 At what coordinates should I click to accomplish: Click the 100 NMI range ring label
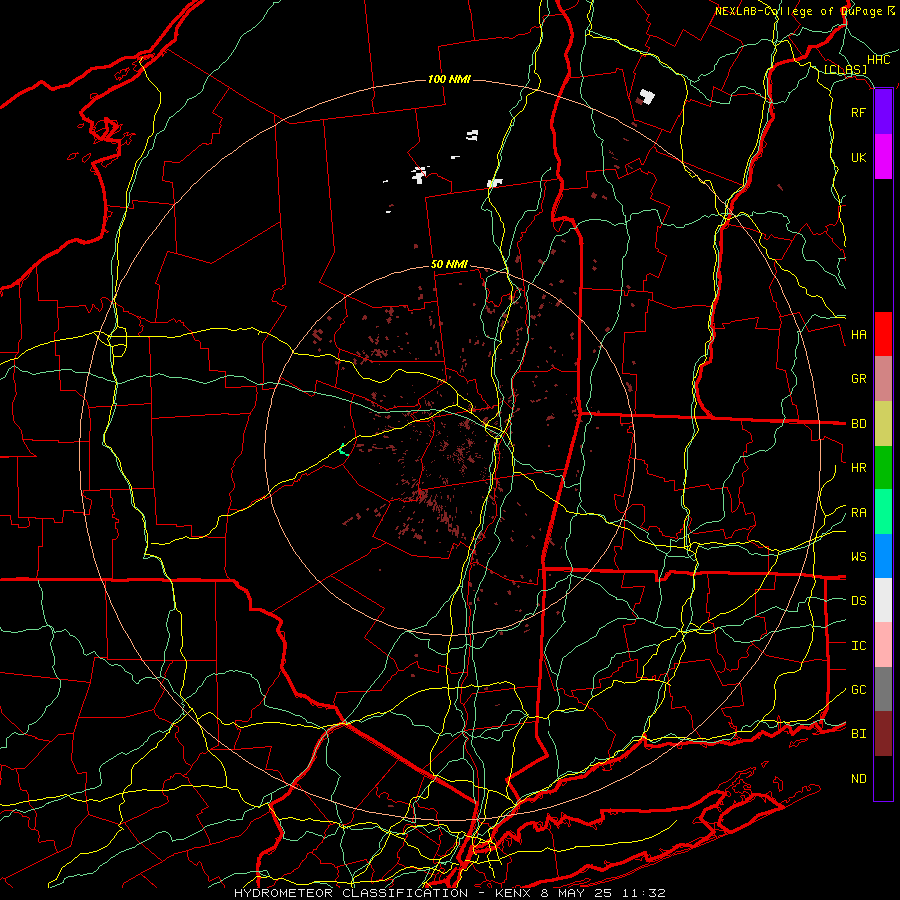449,79
